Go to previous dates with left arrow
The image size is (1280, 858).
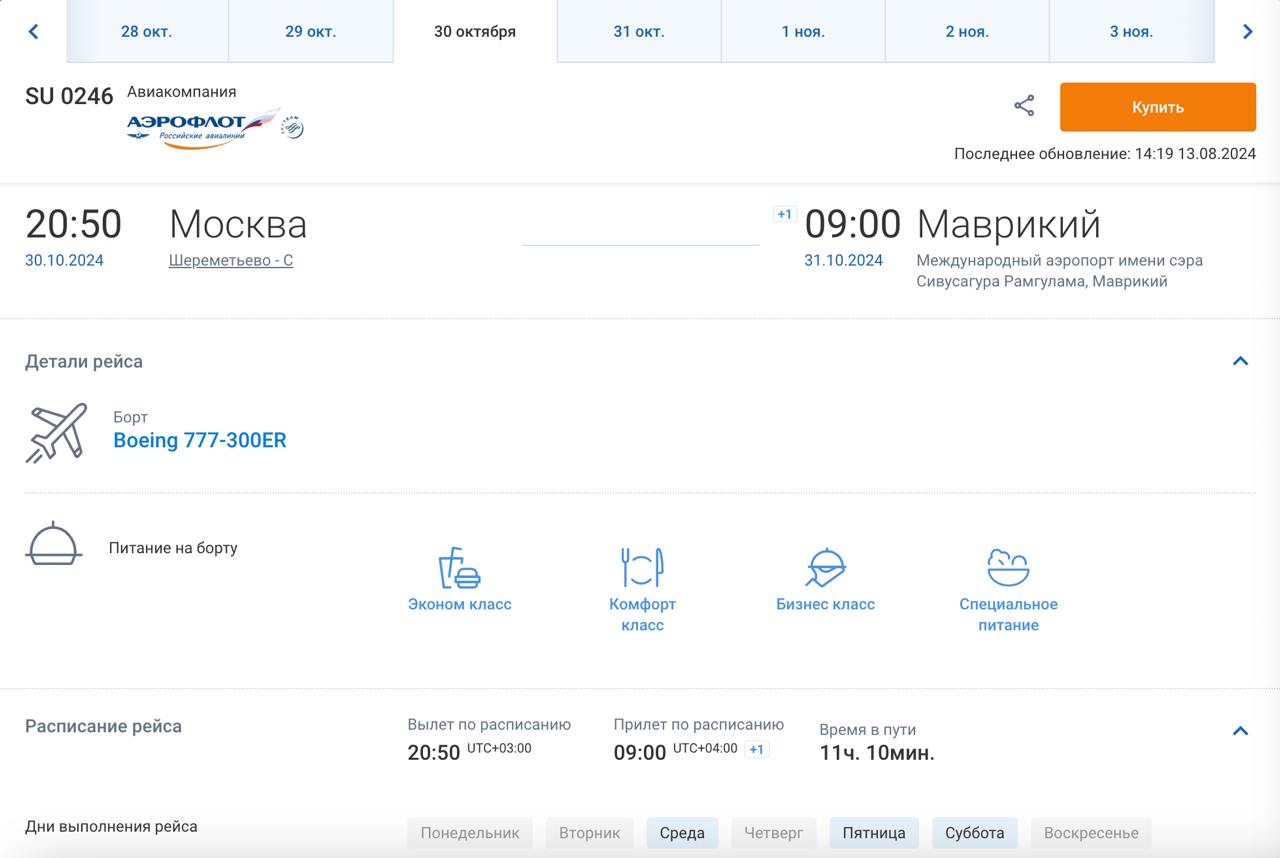[x=33, y=32]
